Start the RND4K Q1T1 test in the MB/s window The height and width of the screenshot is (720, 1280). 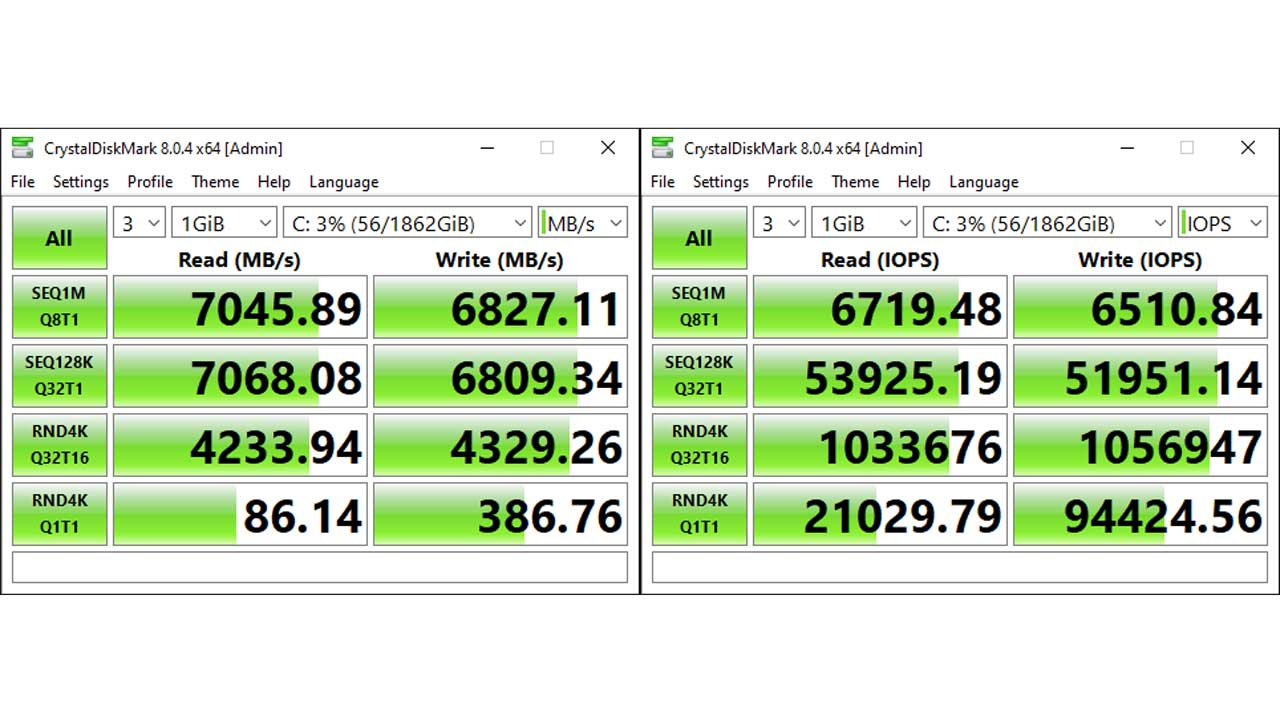[x=59, y=514]
